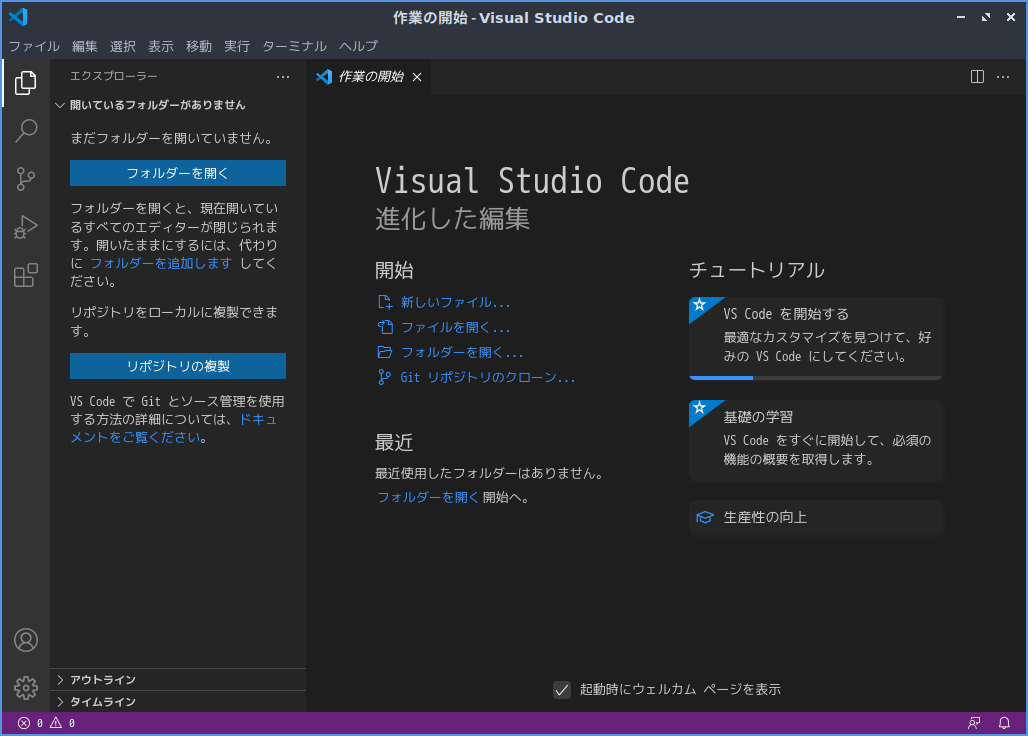Open the 移動 menu

click(x=199, y=46)
